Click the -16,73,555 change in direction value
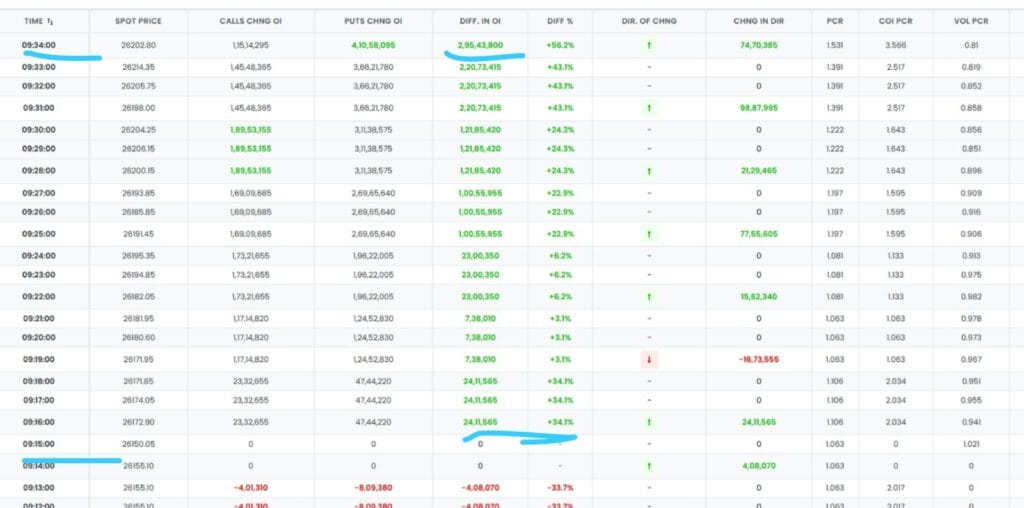 (x=756, y=359)
